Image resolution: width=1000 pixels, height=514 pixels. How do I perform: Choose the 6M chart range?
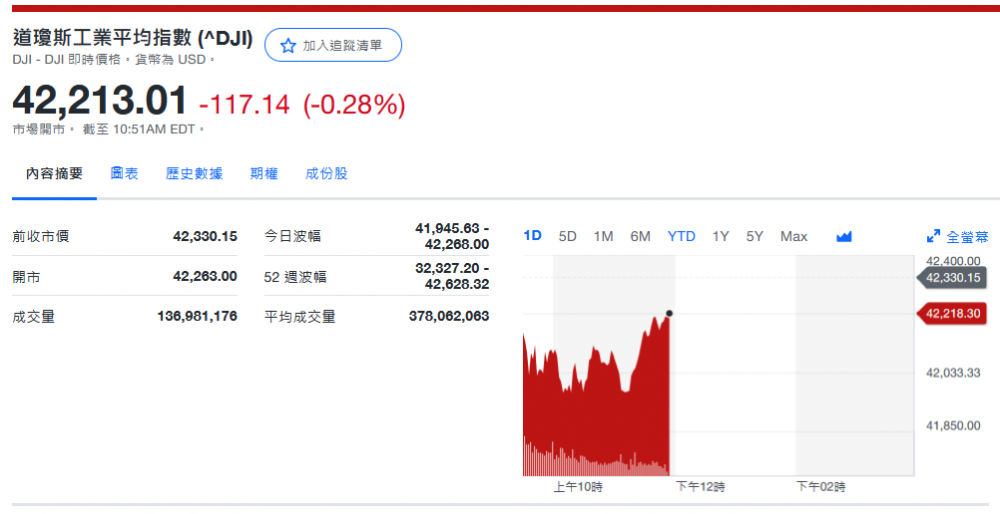(x=640, y=237)
